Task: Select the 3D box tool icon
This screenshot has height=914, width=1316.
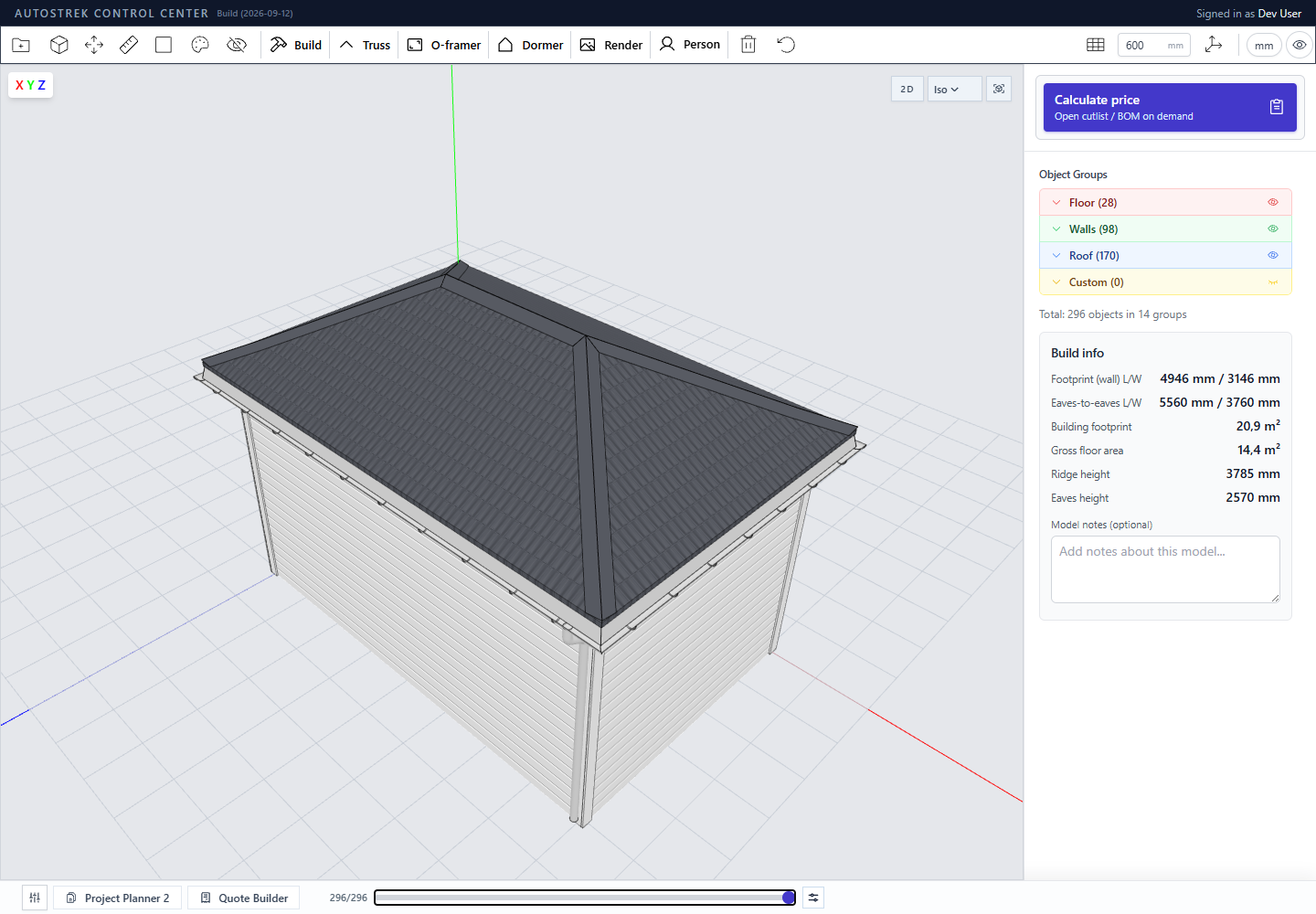Action: 59,45
